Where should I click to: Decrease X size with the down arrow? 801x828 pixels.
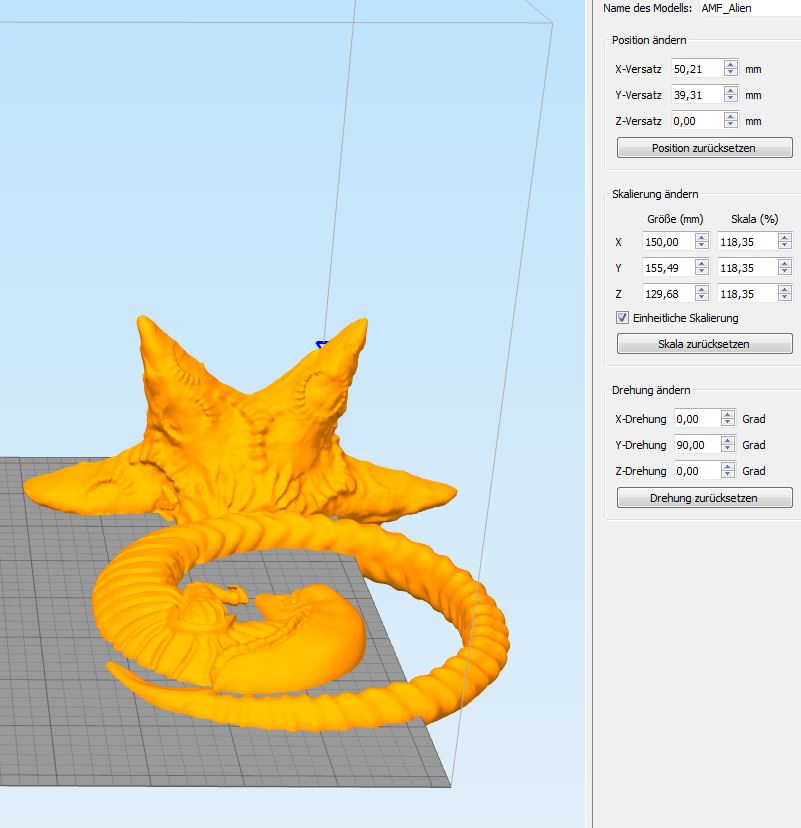(x=702, y=246)
